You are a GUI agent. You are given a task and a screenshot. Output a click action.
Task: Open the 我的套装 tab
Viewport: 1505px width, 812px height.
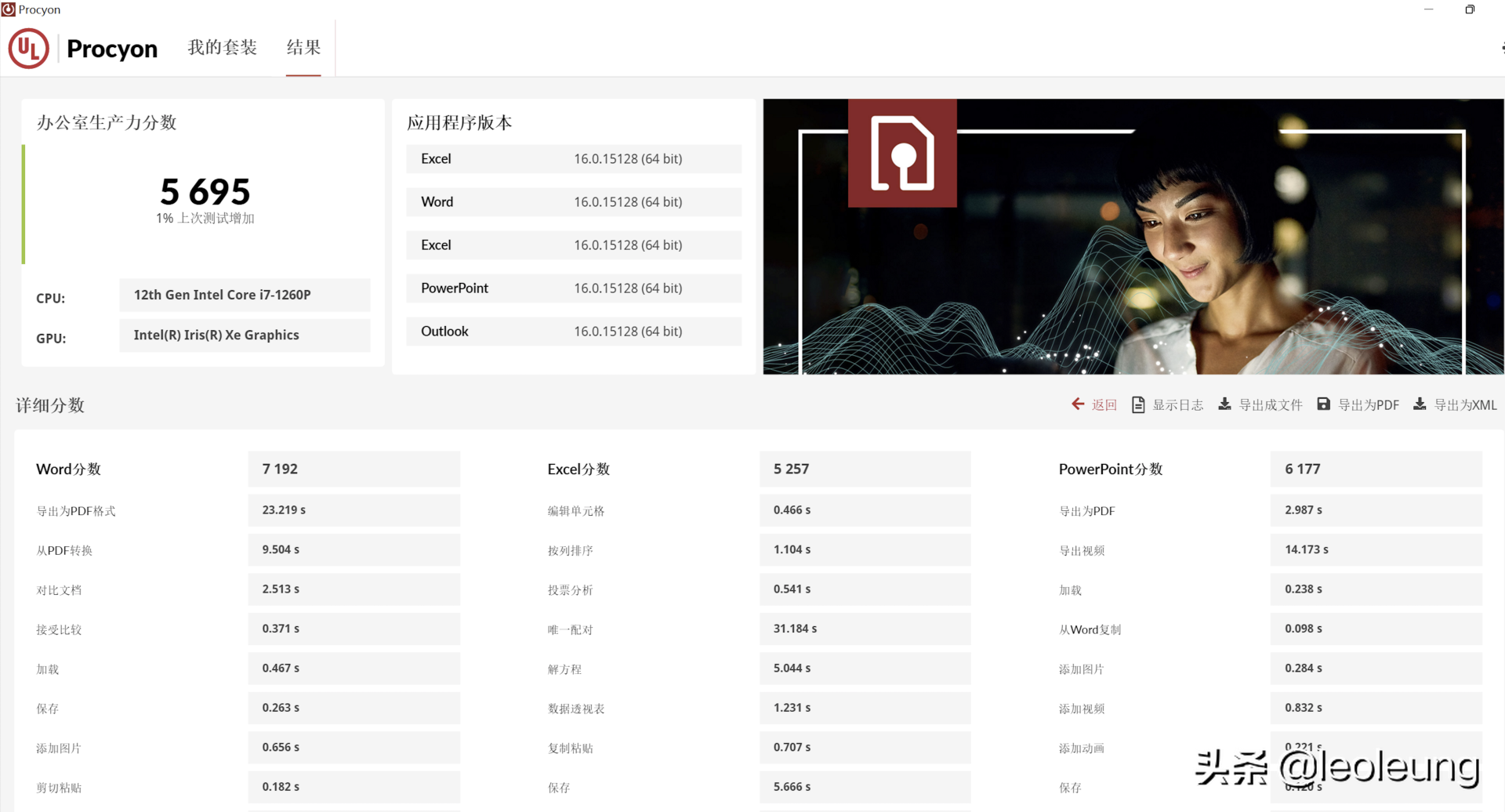[x=223, y=48]
